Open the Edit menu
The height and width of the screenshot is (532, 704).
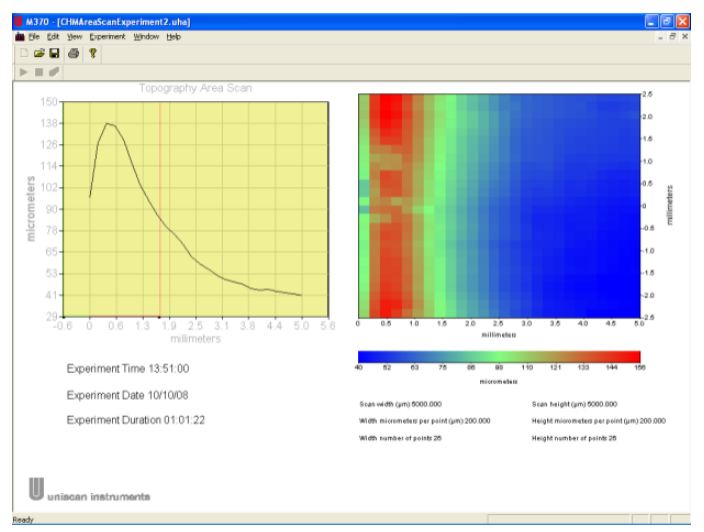55,36
